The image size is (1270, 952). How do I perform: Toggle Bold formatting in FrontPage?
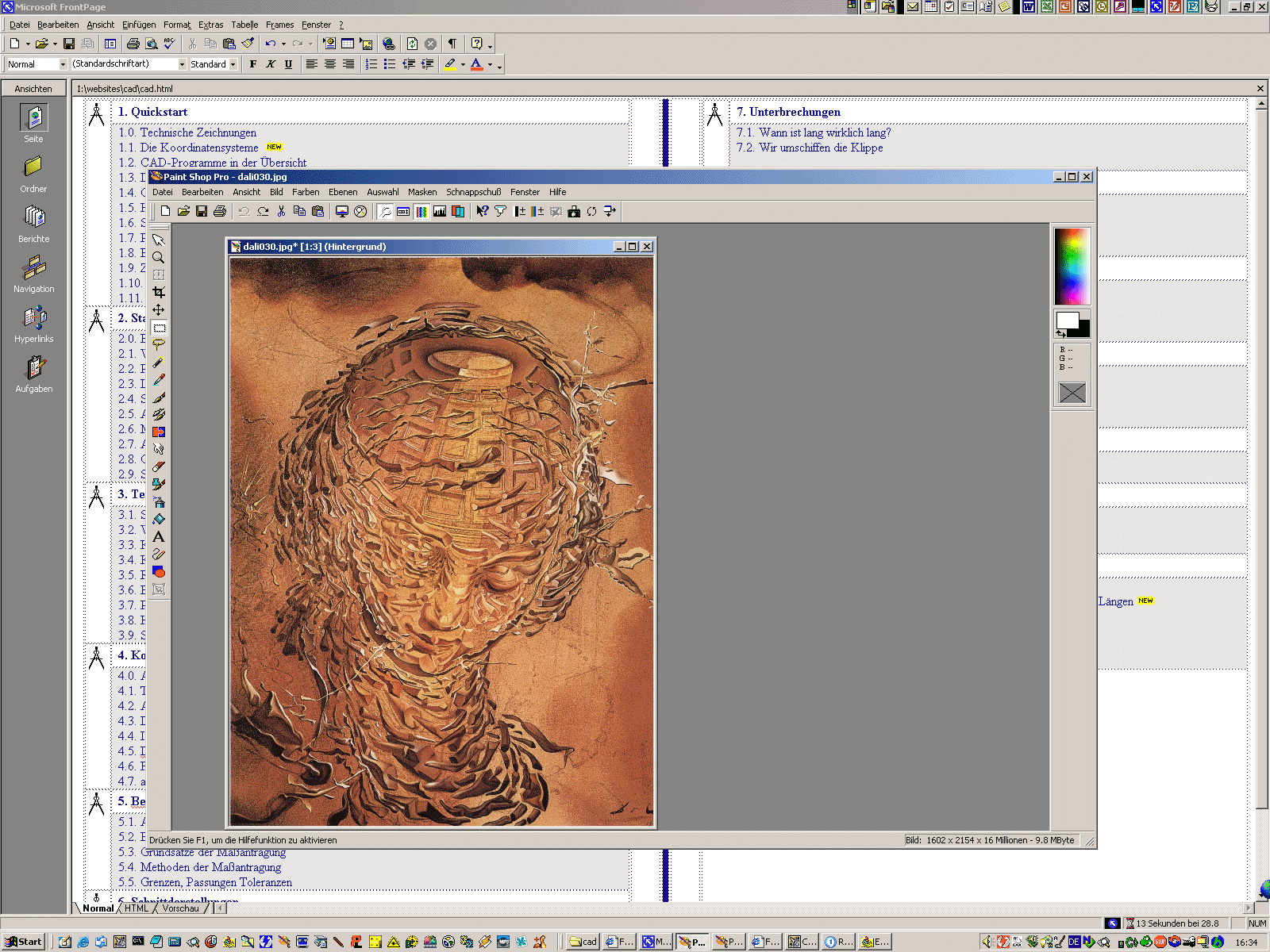click(x=253, y=64)
